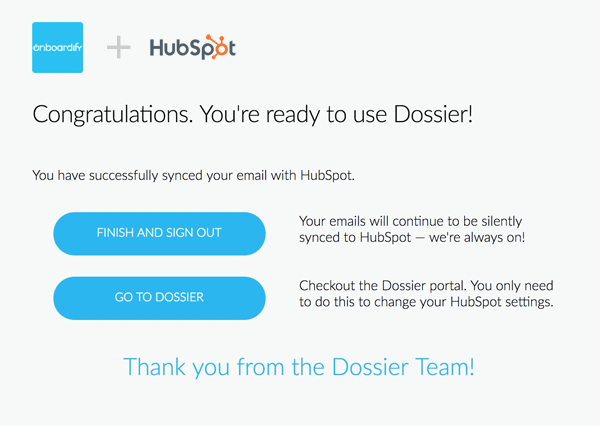
Task: Click "silently" in the email sync description
Action: pos(500,221)
